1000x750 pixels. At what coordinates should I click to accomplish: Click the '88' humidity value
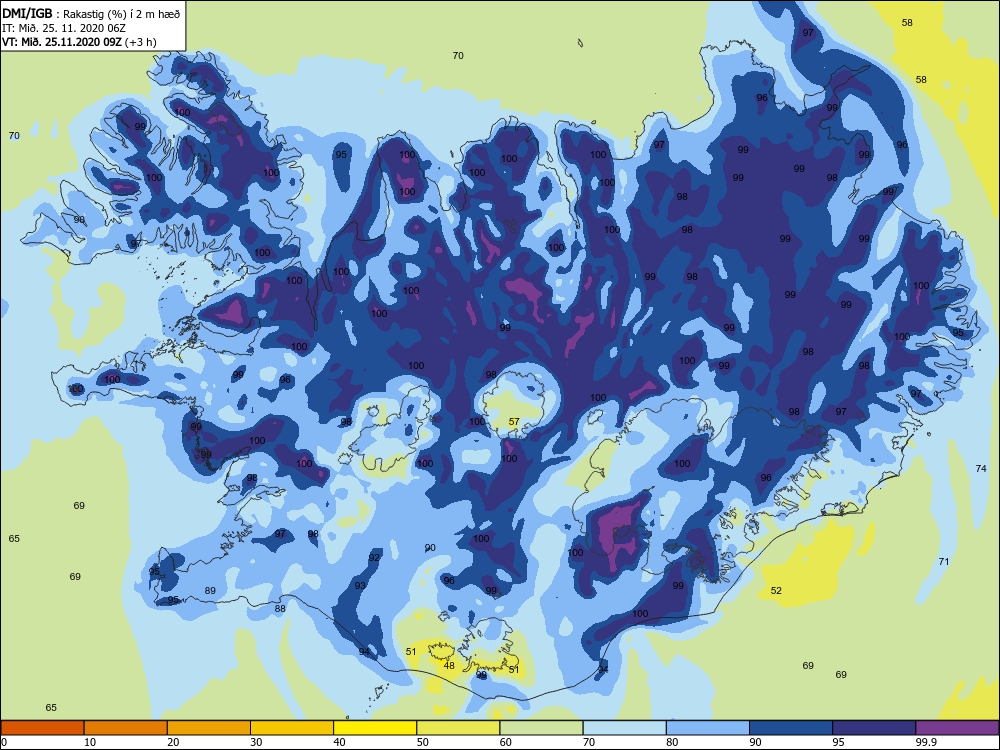click(280, 608)
